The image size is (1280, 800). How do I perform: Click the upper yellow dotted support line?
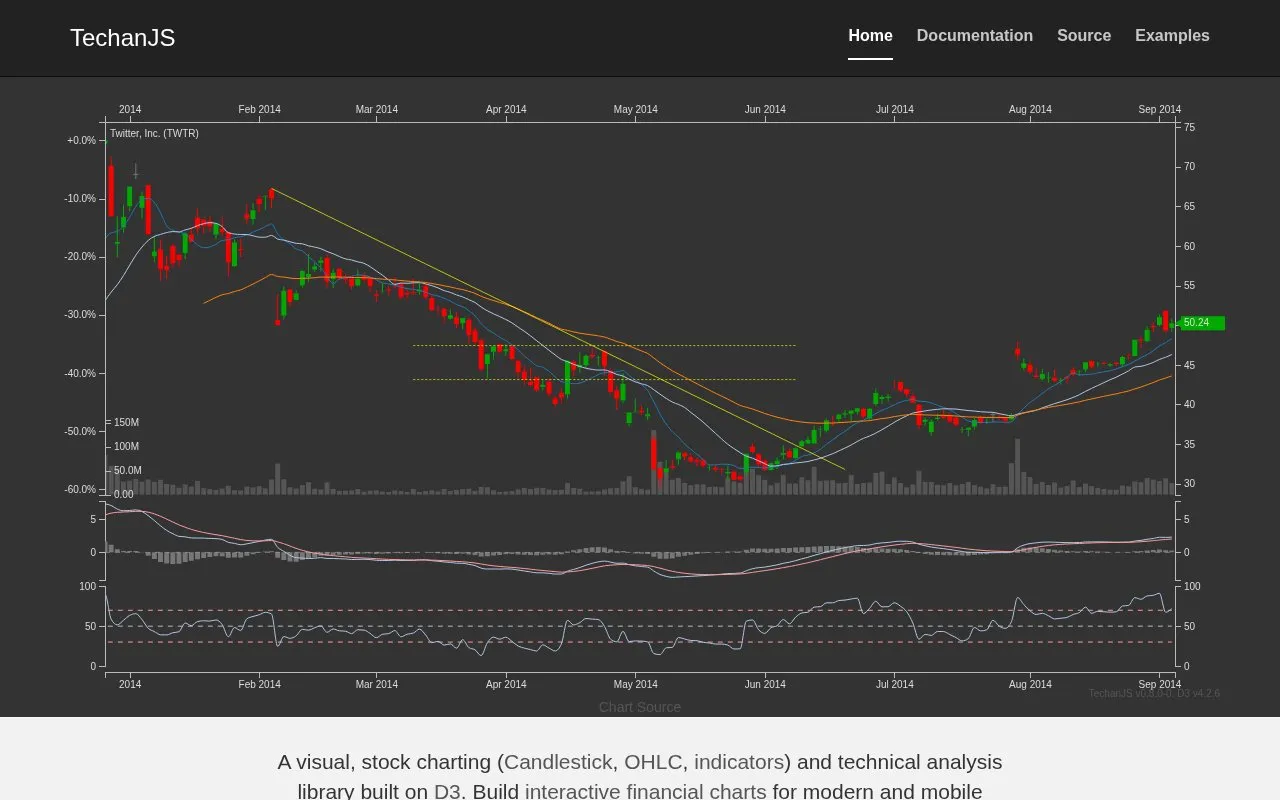(604, 345)
